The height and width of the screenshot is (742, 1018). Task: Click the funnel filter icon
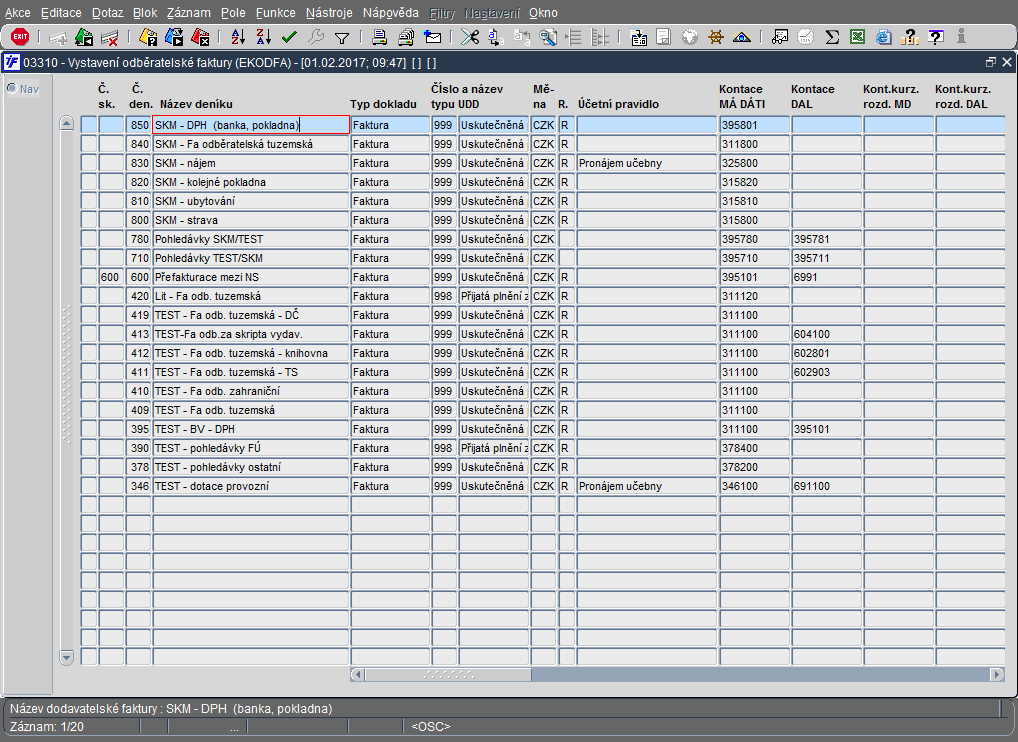point(341,38)
